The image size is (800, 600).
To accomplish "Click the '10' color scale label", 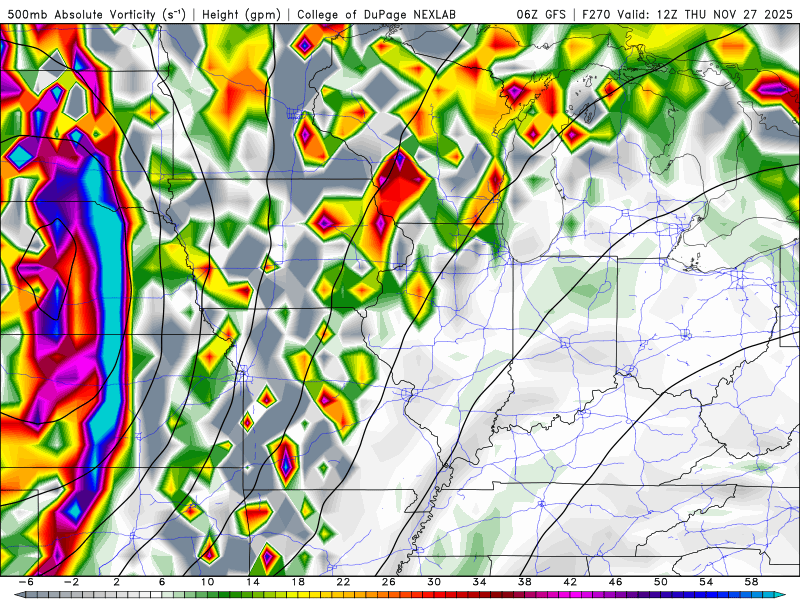I will (207, 582).
